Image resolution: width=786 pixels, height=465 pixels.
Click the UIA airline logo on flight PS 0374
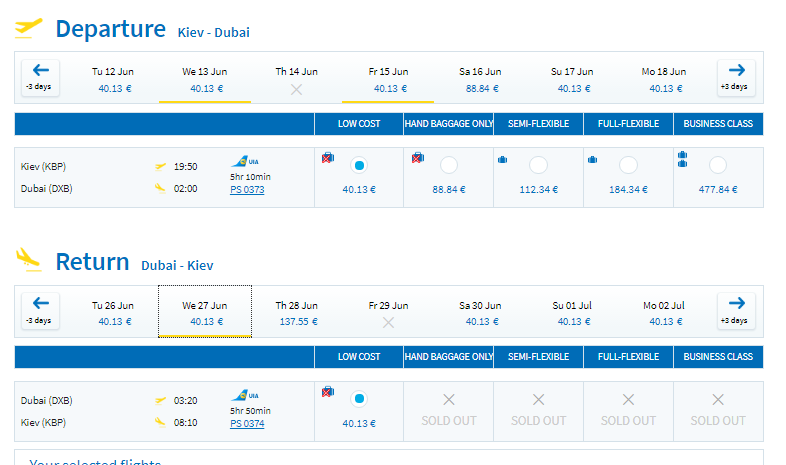click(x=245, y=395)
